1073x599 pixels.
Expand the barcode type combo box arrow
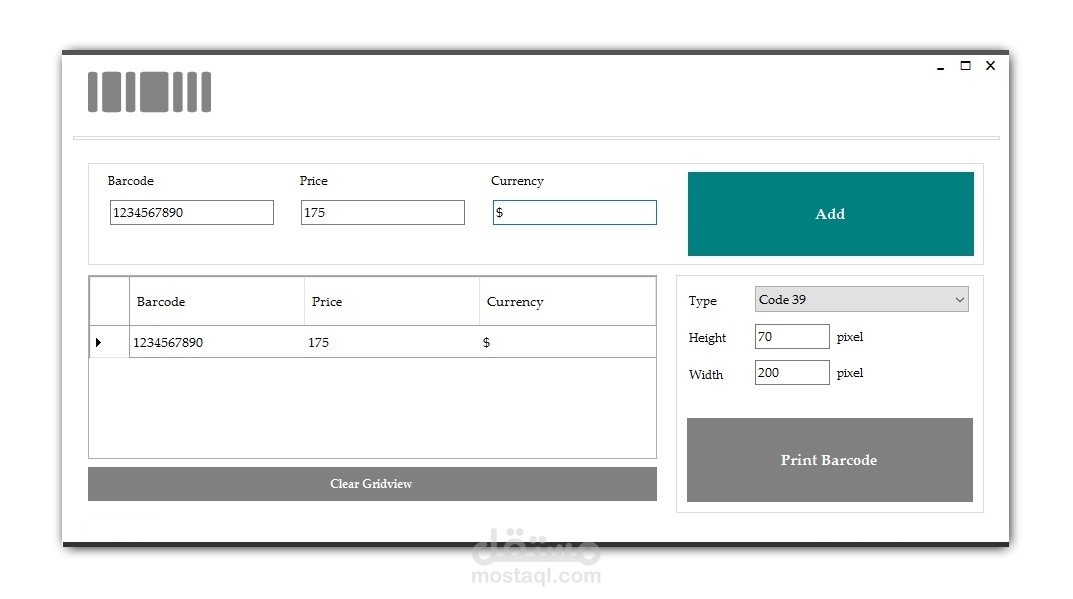click(959, 299)
